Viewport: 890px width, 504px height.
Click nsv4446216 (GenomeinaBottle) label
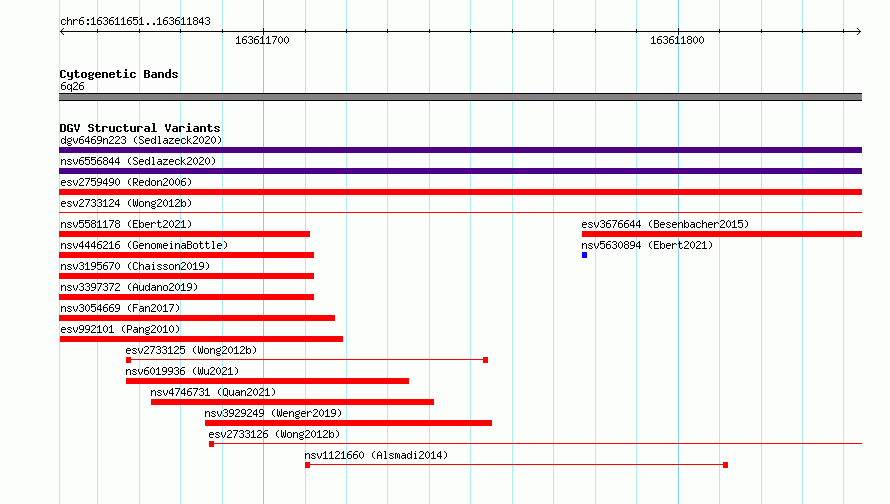(x=144, y=245)
